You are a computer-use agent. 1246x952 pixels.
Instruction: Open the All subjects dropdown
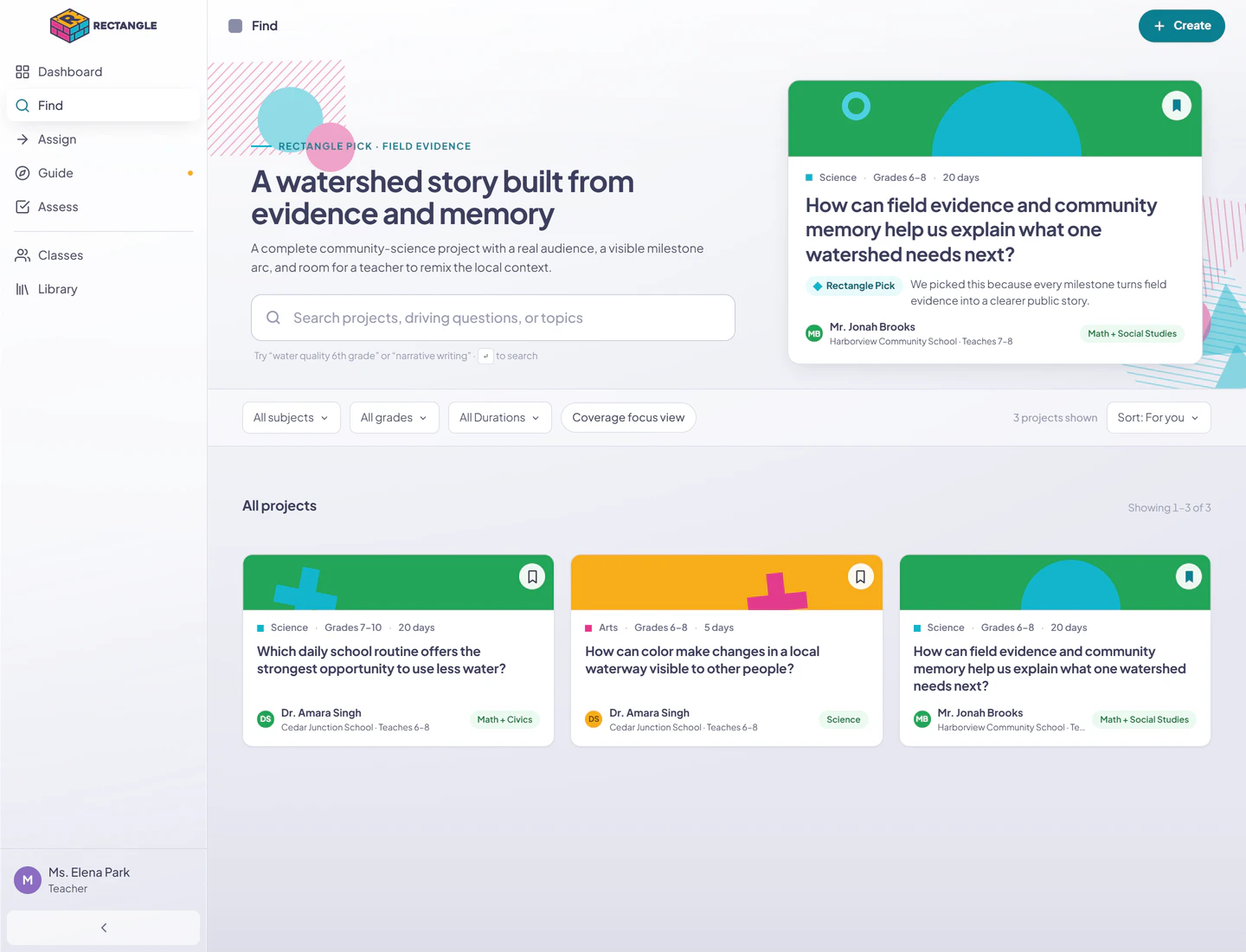pos(292,417)
